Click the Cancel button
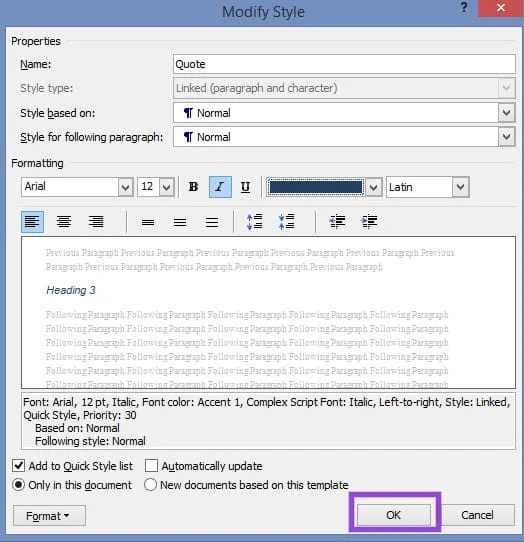The height and width of the screenshot is (542, 524). click(x=477, y=515)
